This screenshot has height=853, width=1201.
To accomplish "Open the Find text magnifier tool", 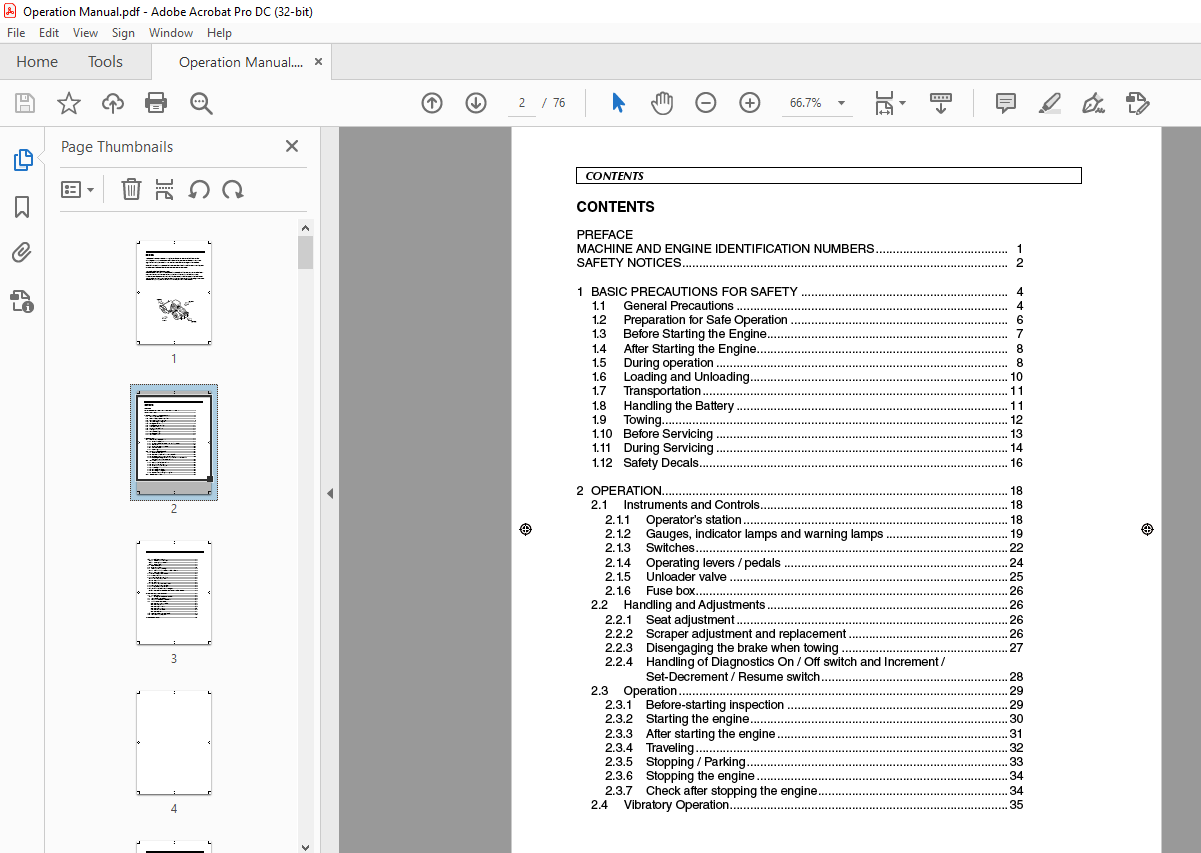I will point(201,103).
